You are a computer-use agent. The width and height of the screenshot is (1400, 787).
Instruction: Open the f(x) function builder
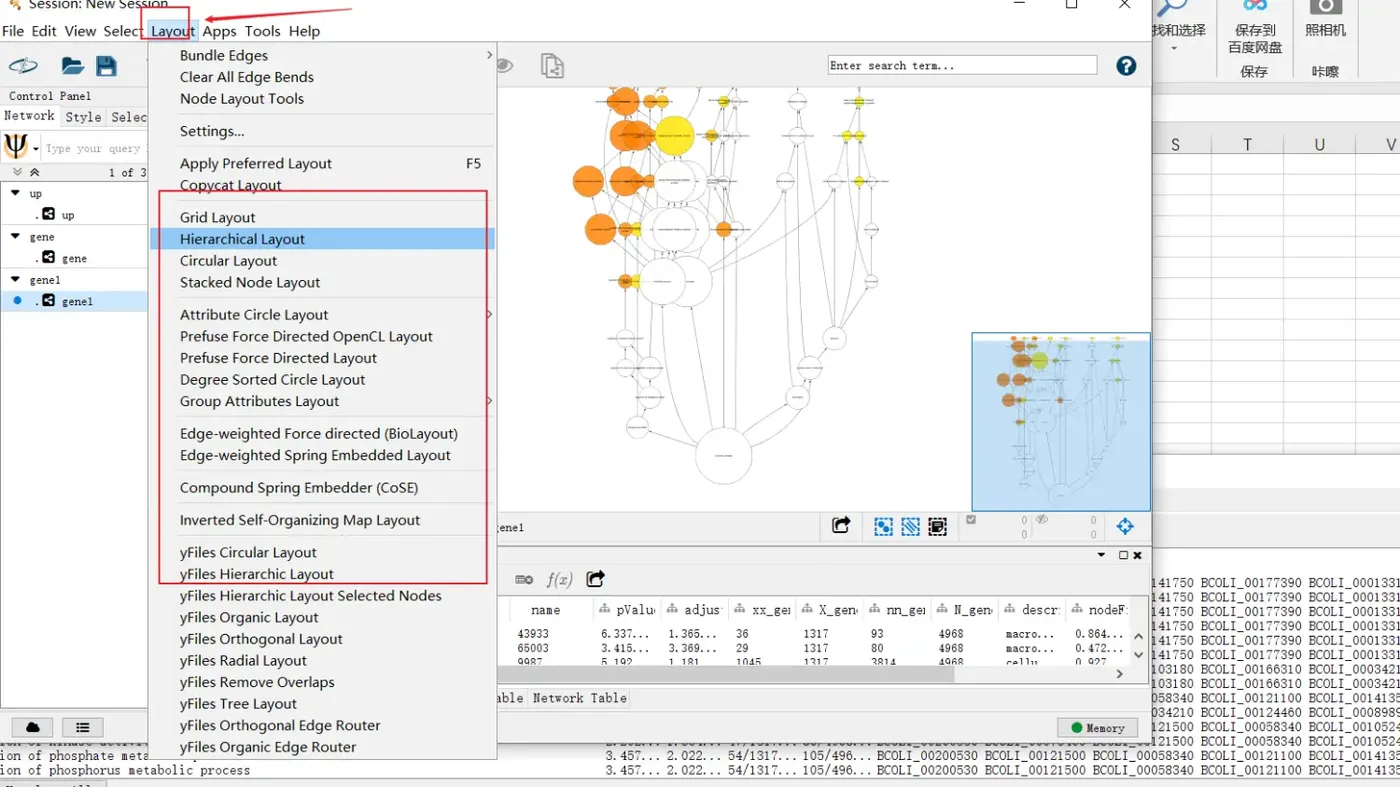(x=559, y=579)
